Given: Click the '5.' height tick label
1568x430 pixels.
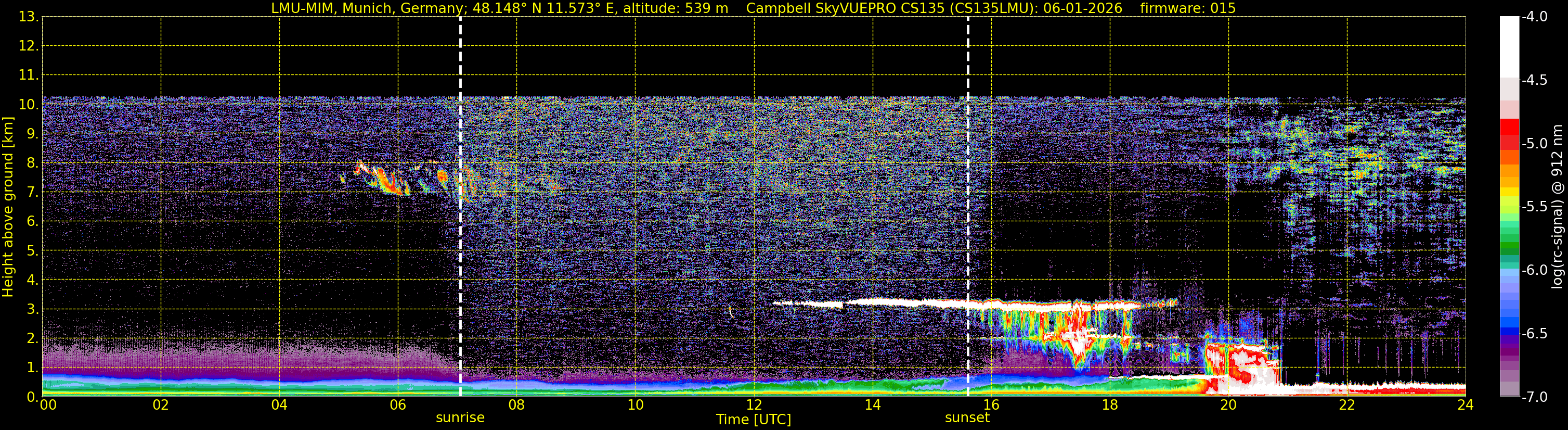Looking at the screenshot, I should point(32,251).
